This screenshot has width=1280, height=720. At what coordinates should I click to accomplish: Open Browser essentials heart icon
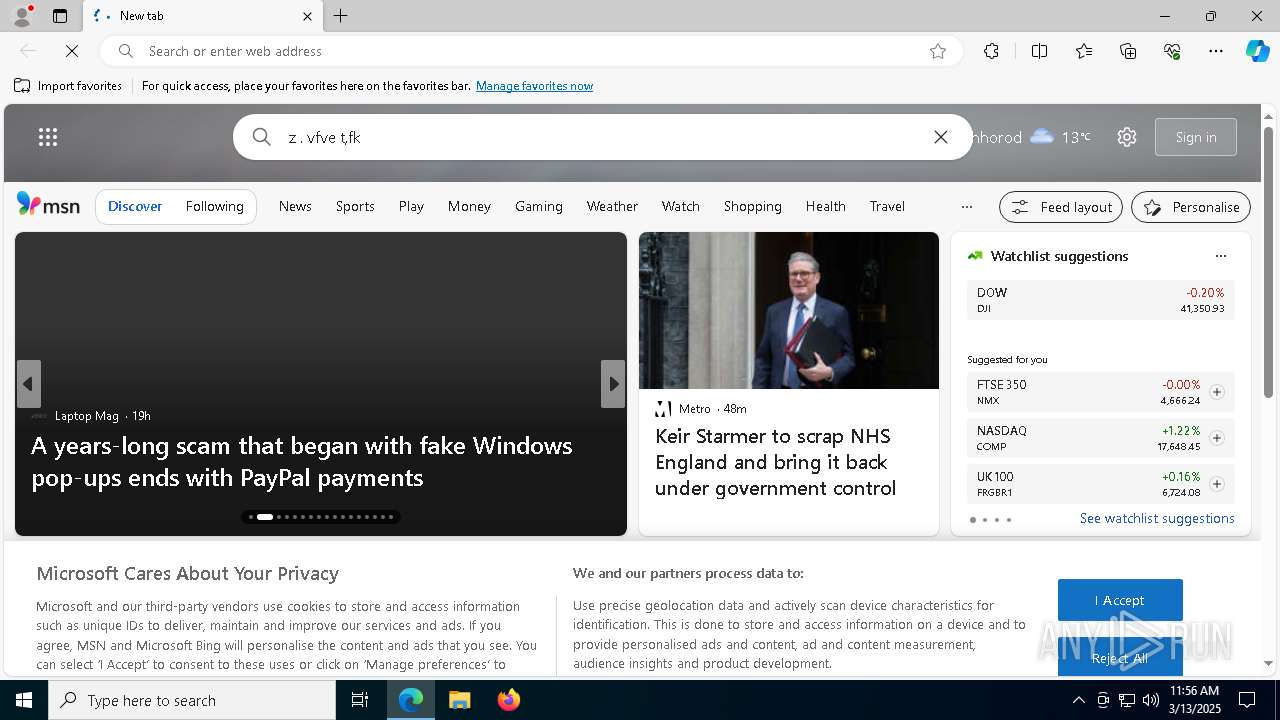(1172, 51)
